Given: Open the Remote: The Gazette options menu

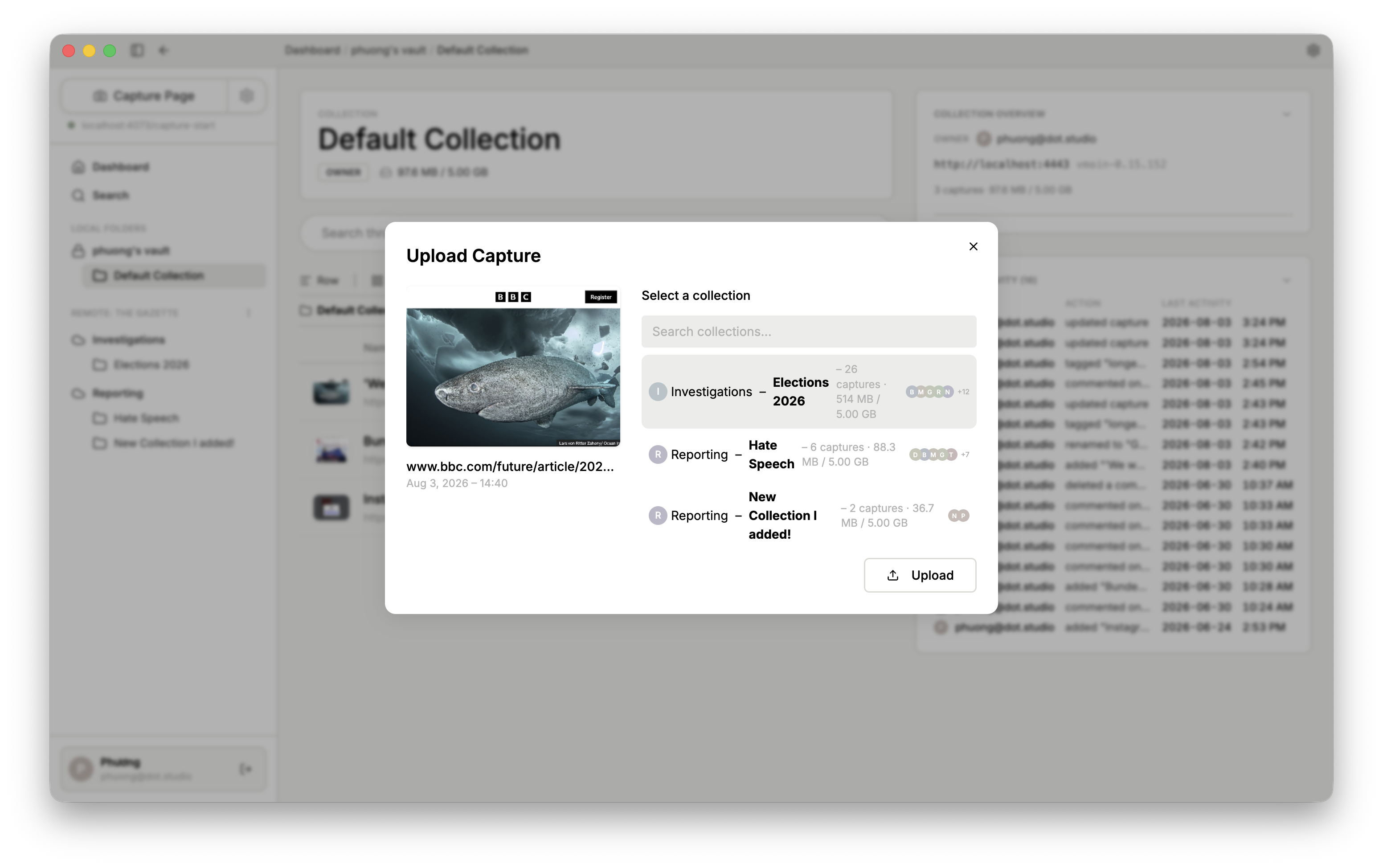Looking at the screenshot, I should (249, 313).
